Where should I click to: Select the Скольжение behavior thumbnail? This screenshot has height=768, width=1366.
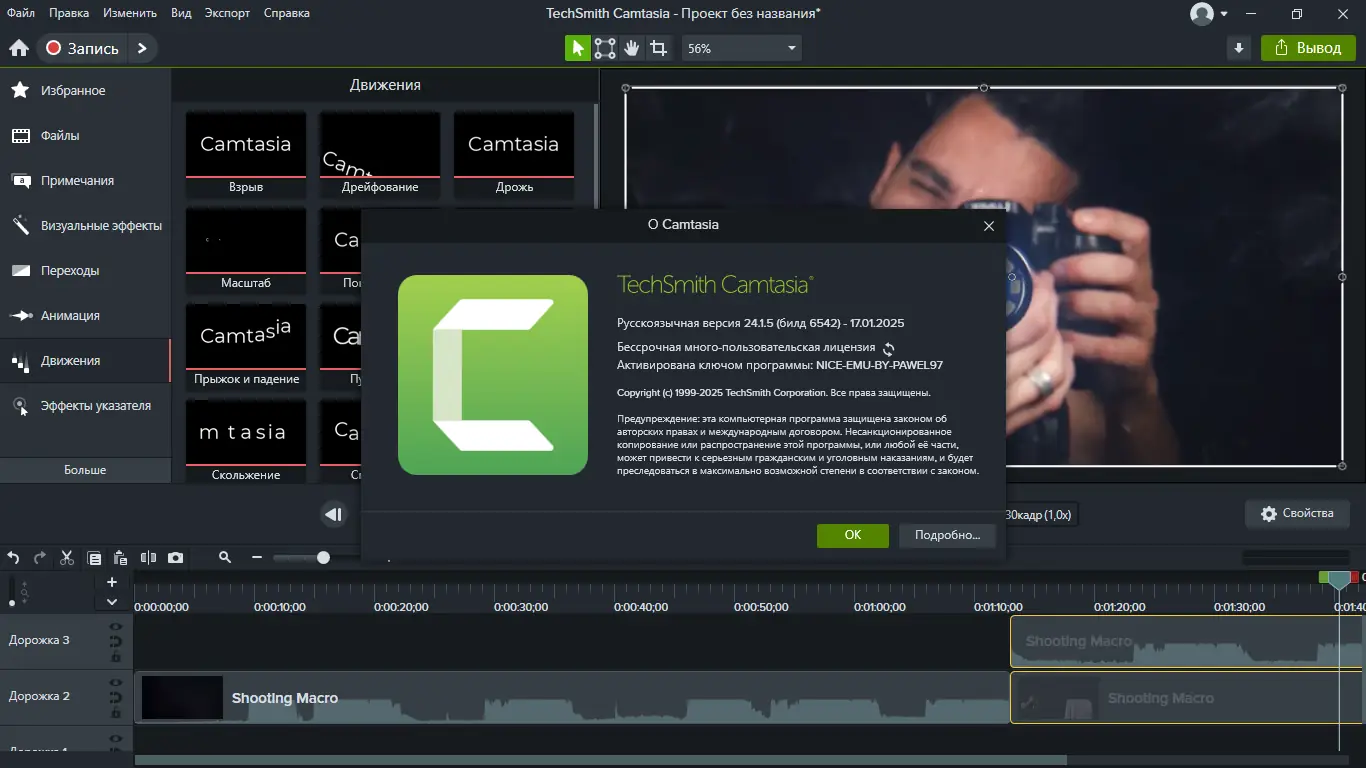[x=246, y=442]
